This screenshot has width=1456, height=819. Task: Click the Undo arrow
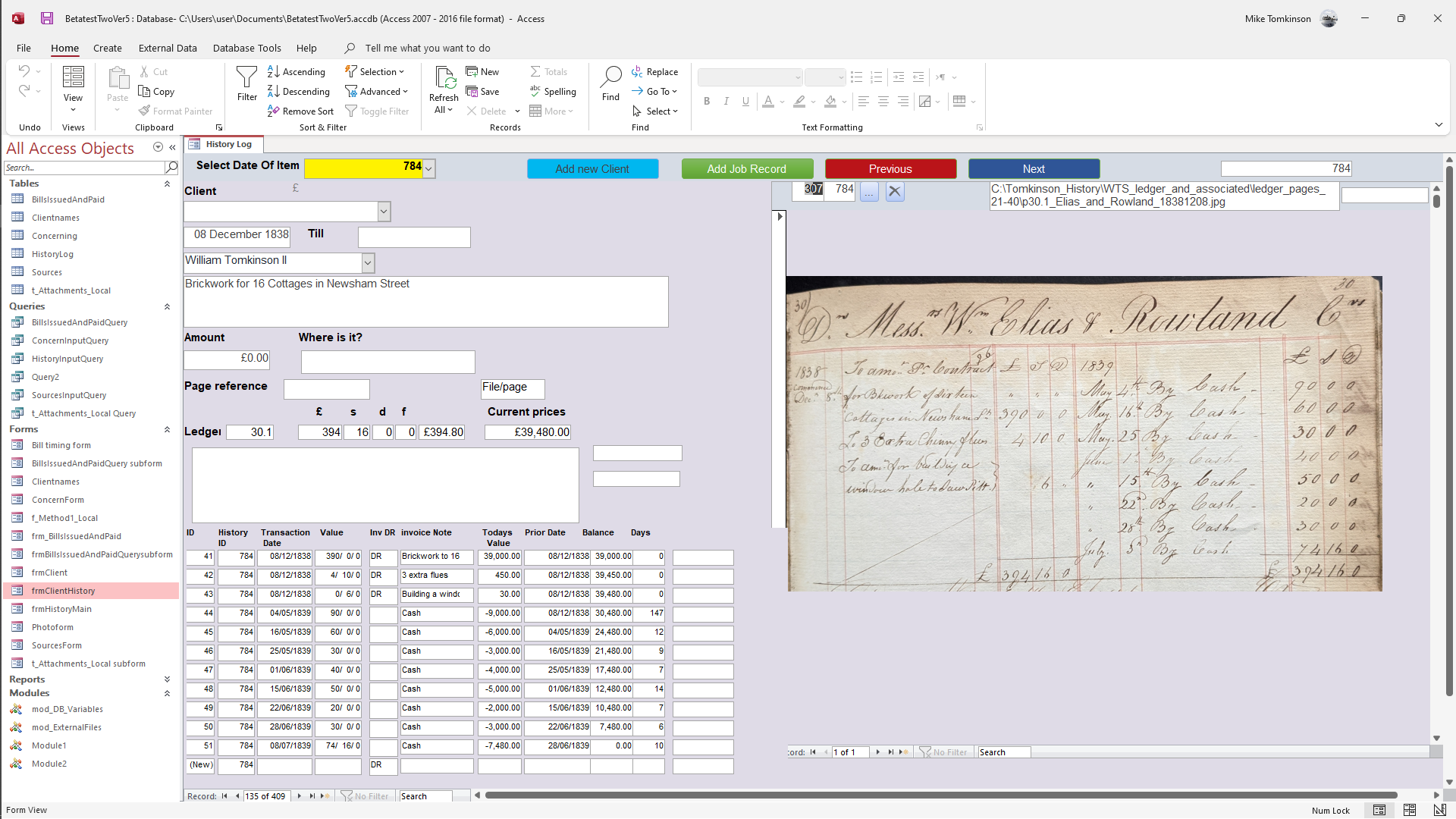click(x=24, y=71)
